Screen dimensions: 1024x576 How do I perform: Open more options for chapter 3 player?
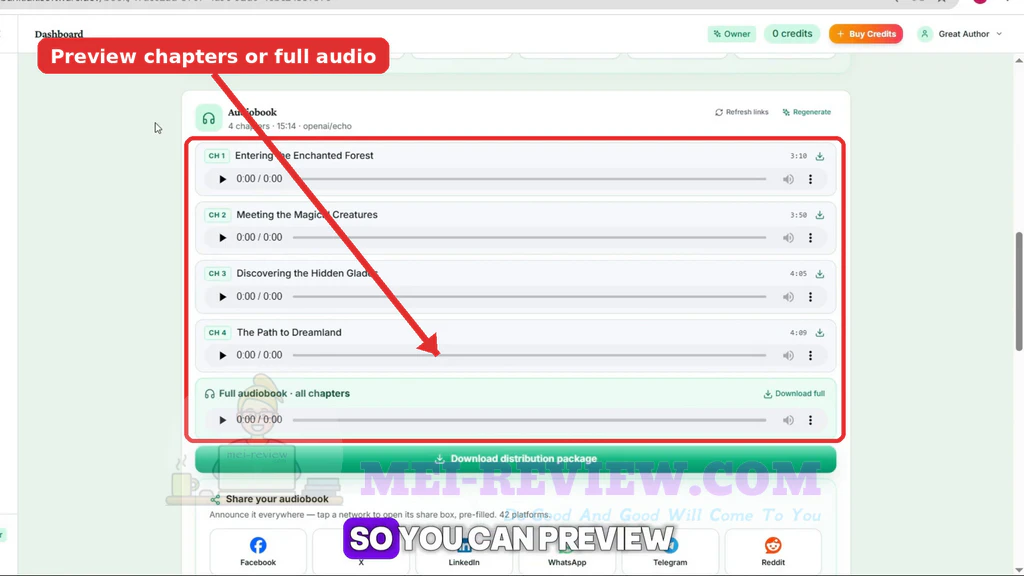[x=810, y=296]
